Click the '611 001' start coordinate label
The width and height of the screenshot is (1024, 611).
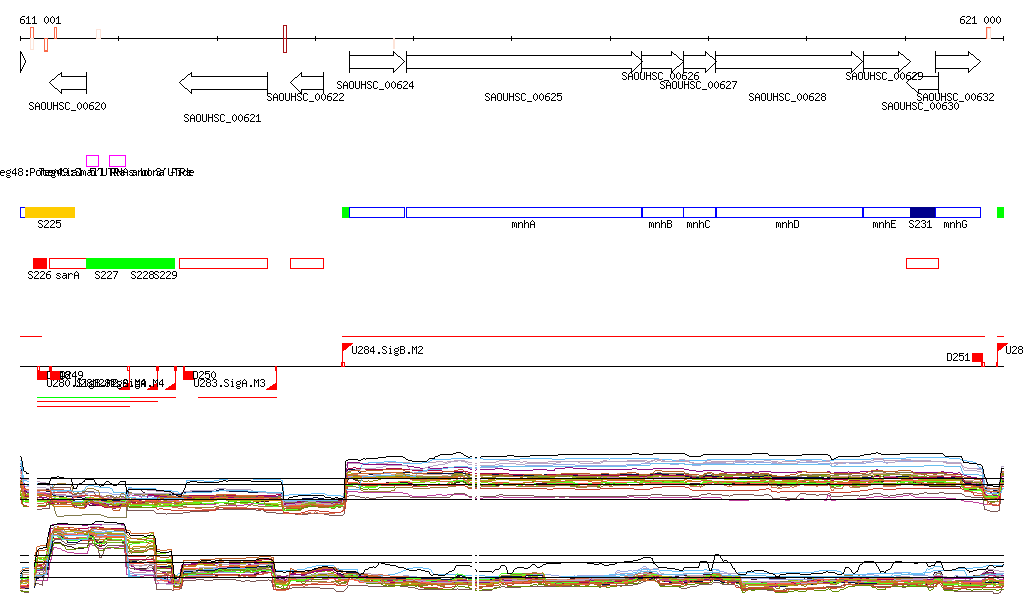click(40, 20)
